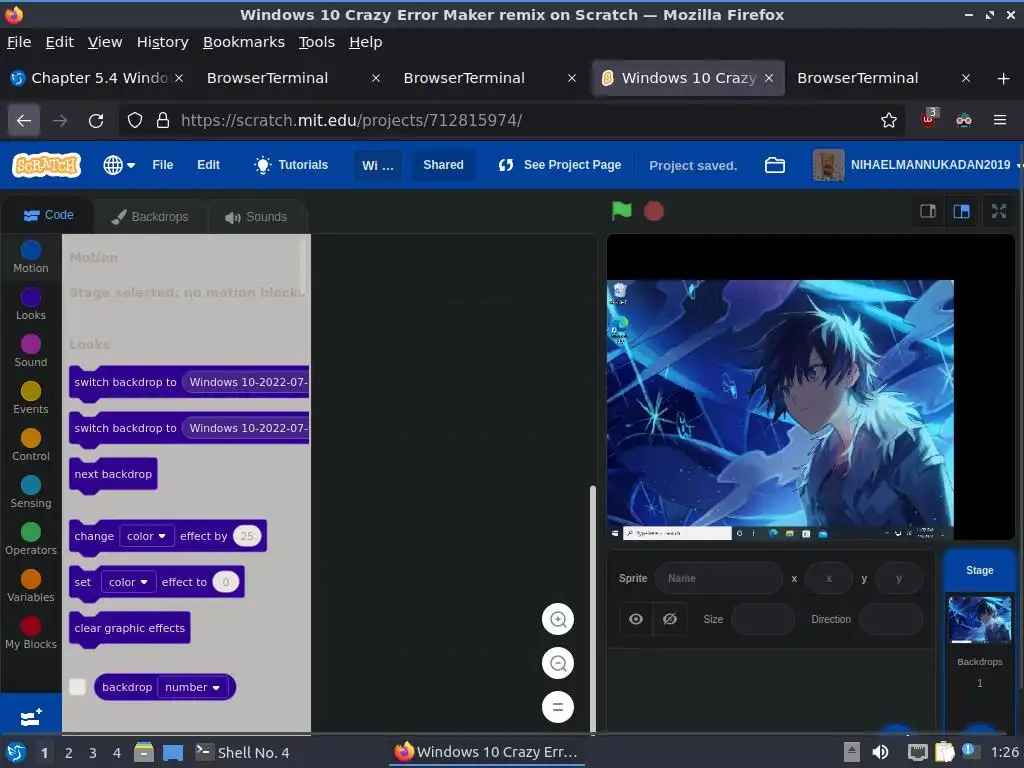Screen dimensions: 1024x768
Task: Hide sprite using crossed eye icon
Action: pyautogui.click(x=669, y=619)
